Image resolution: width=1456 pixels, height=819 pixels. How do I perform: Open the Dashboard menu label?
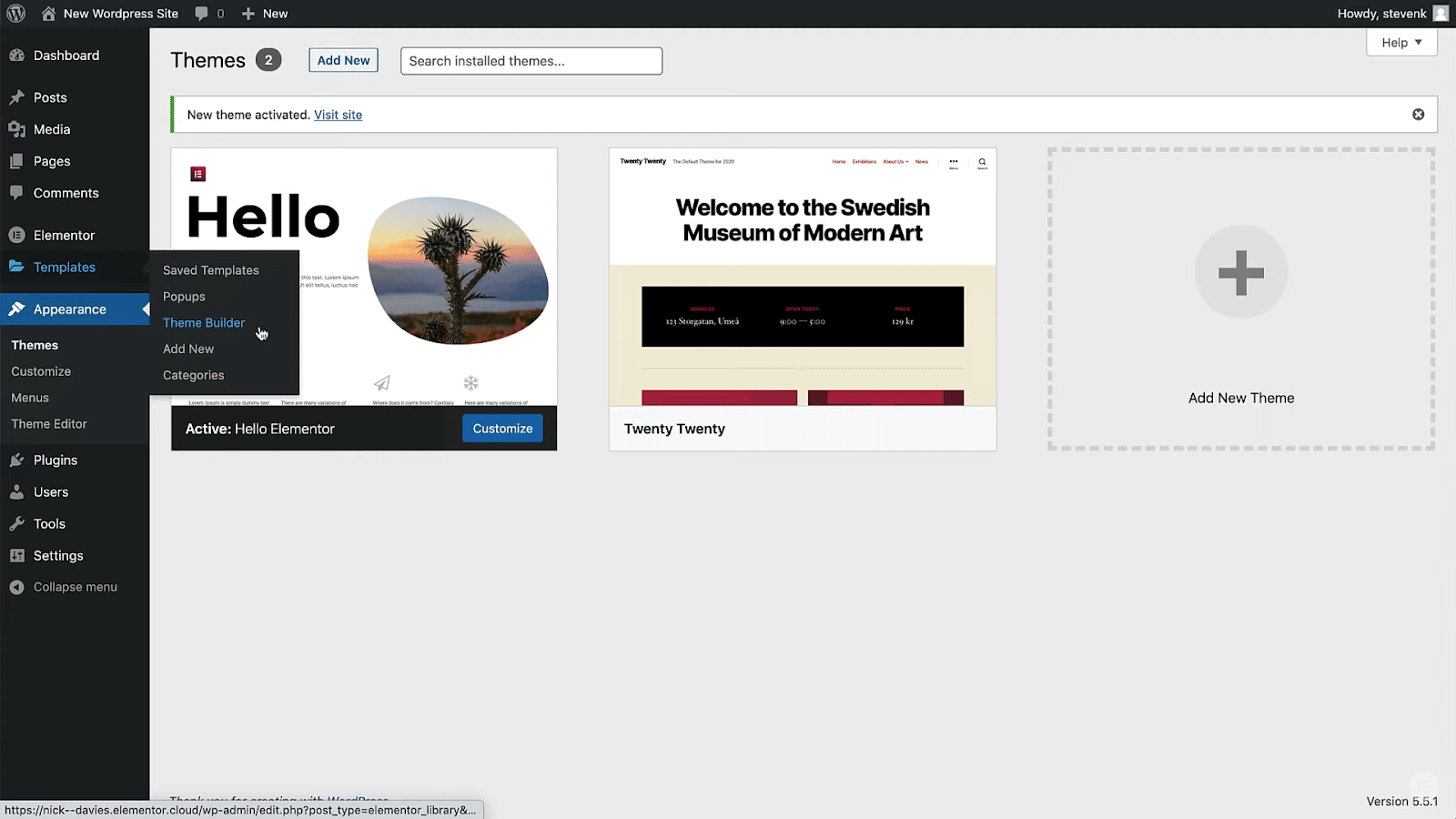[x=66, y=56]
